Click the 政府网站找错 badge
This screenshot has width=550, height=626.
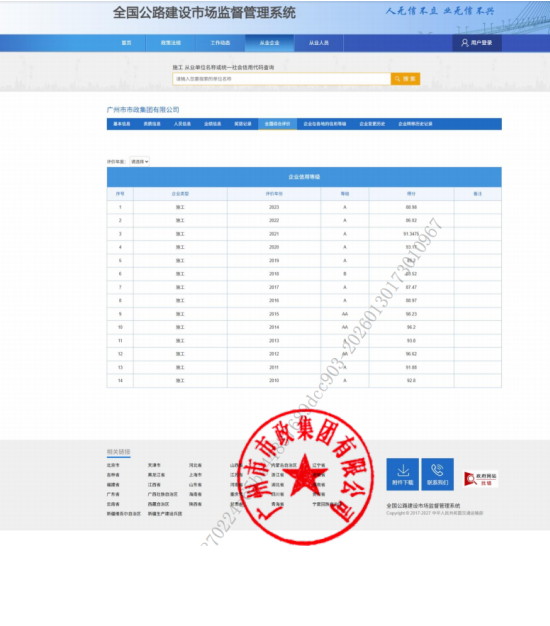(x=481, y=479)
